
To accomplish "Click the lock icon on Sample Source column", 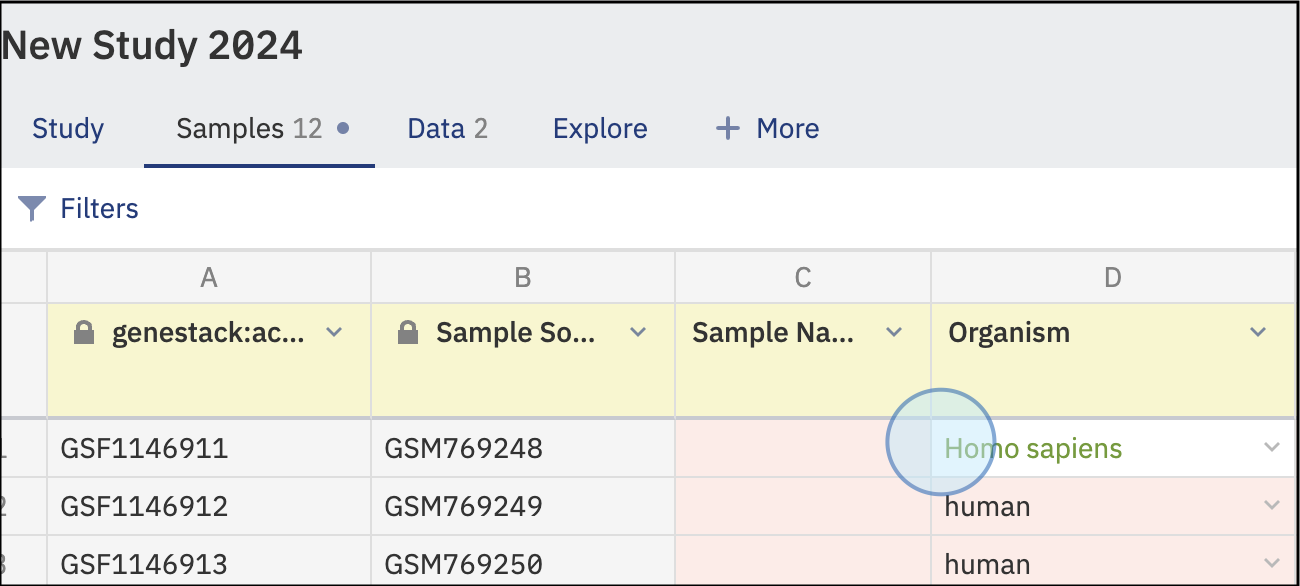I will pos(408,333).
